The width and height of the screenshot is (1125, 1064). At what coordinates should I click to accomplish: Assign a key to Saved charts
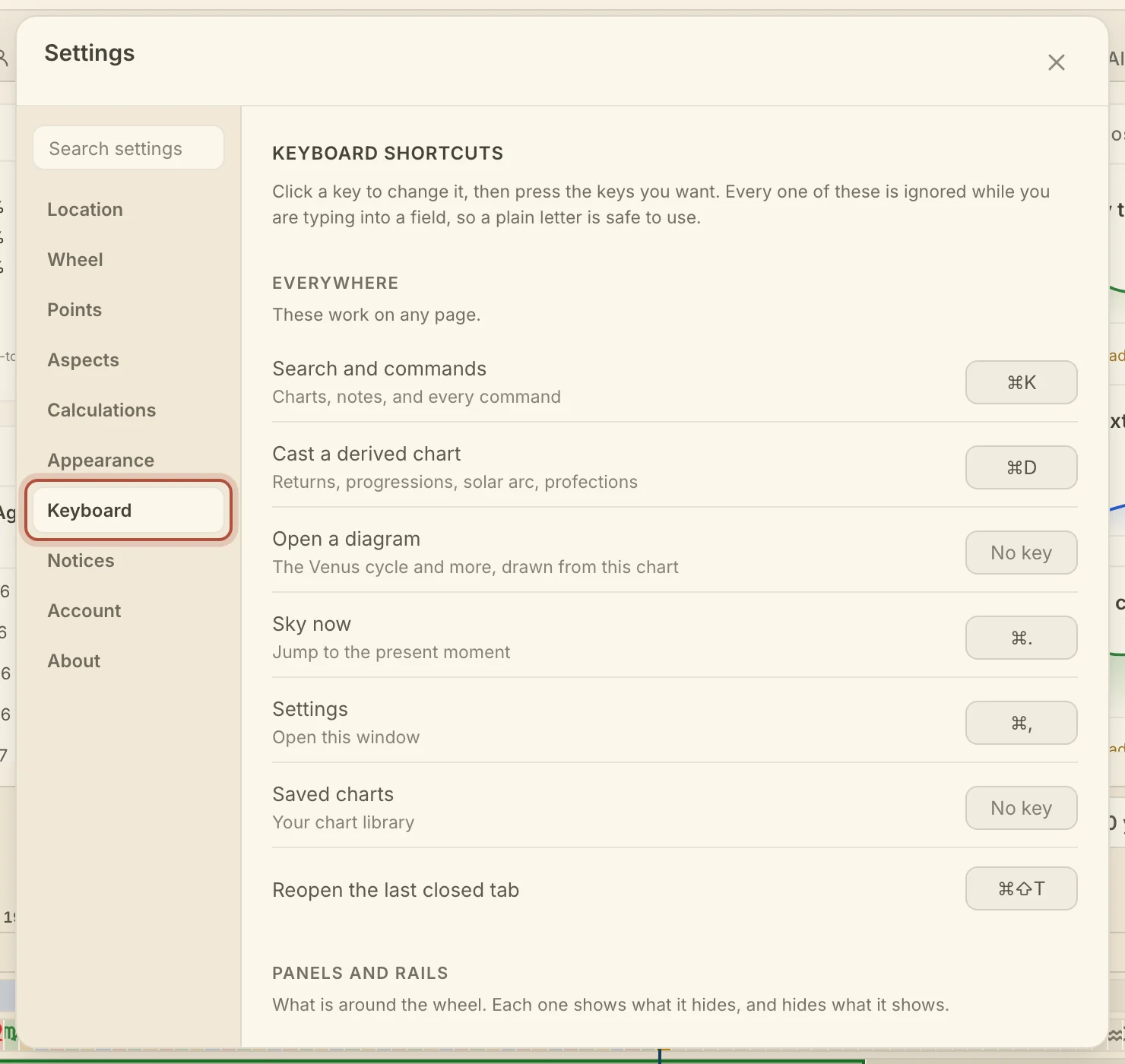(x=1021, y=808)
